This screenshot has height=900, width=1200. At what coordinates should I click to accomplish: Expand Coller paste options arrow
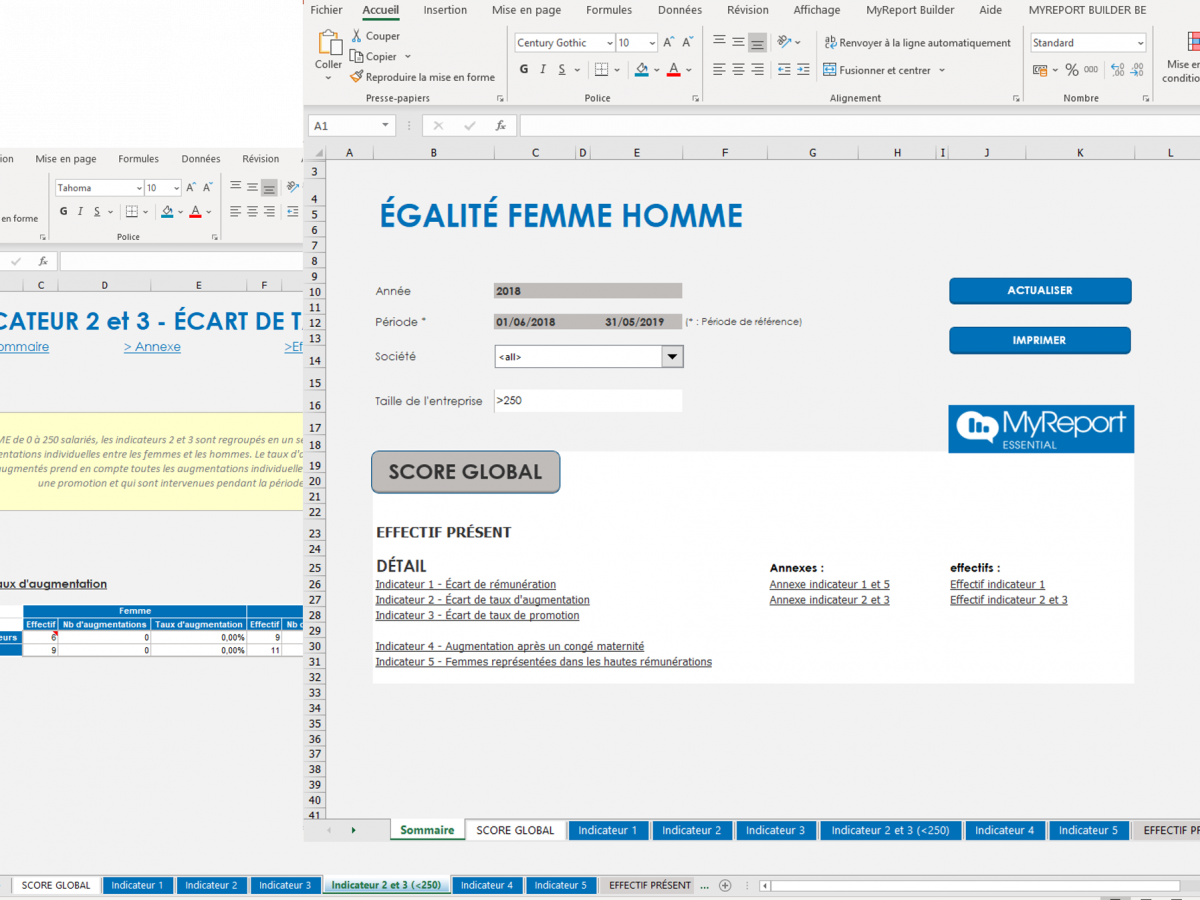click(x=329, y=78)
